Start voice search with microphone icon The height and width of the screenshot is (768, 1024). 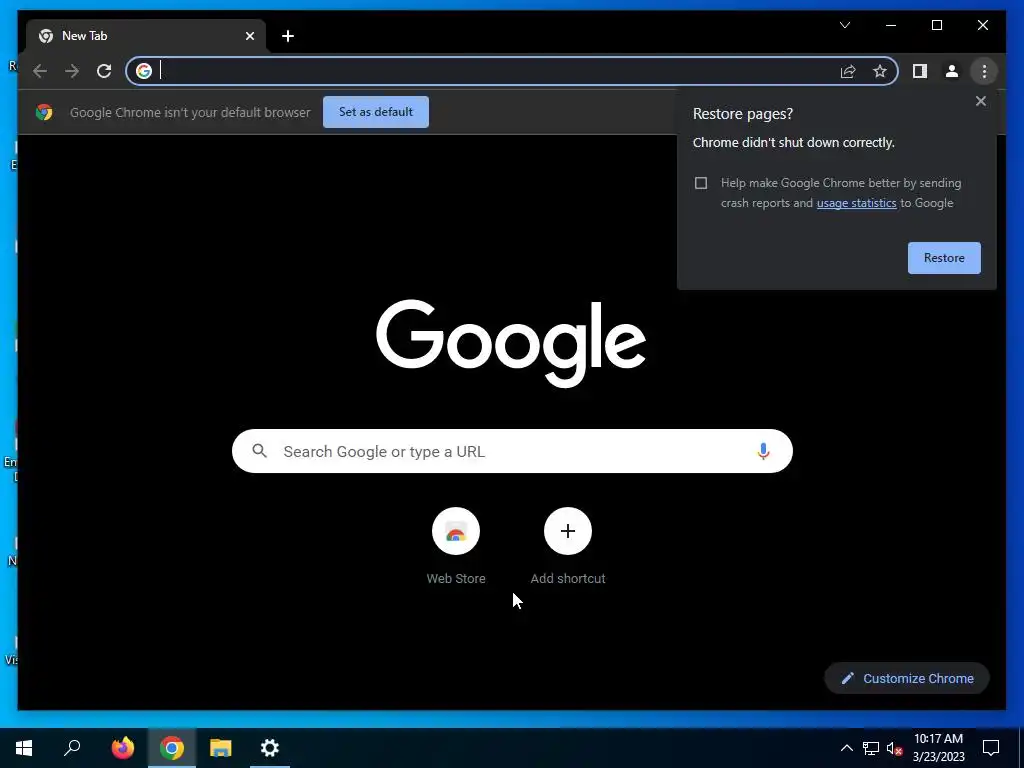(763, 451)
